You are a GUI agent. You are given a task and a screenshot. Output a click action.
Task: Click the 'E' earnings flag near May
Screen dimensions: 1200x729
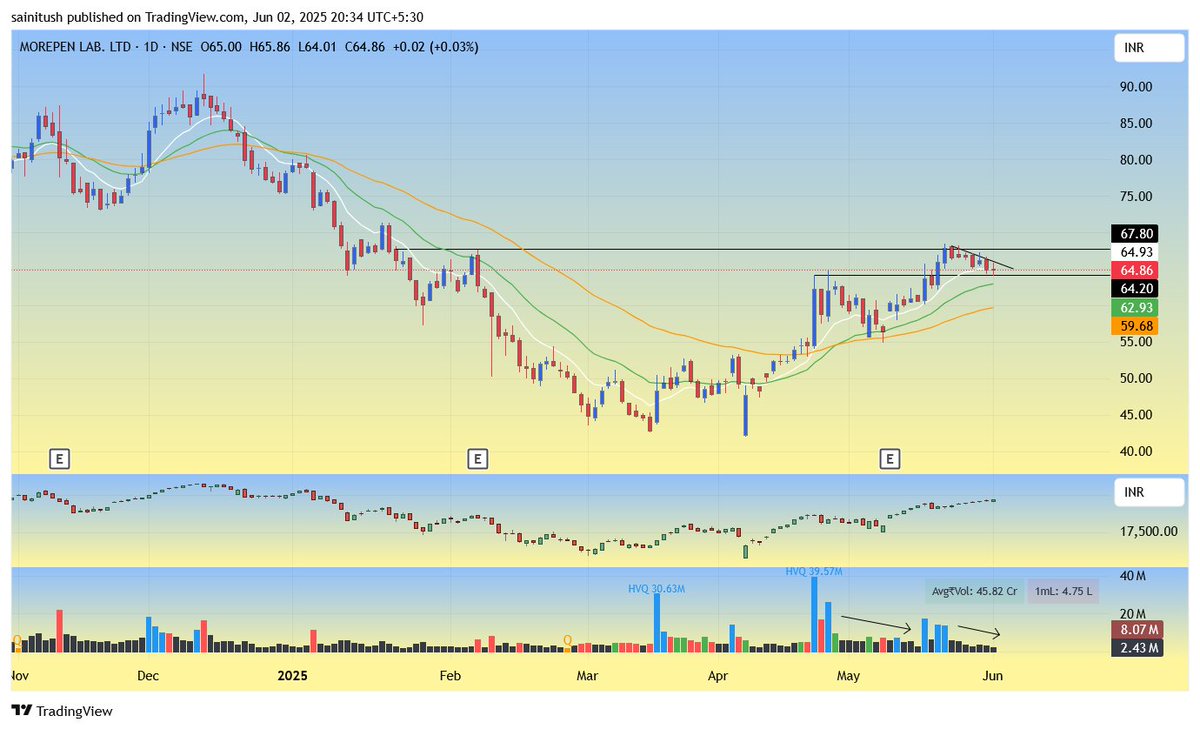click(x=890, y=458)
